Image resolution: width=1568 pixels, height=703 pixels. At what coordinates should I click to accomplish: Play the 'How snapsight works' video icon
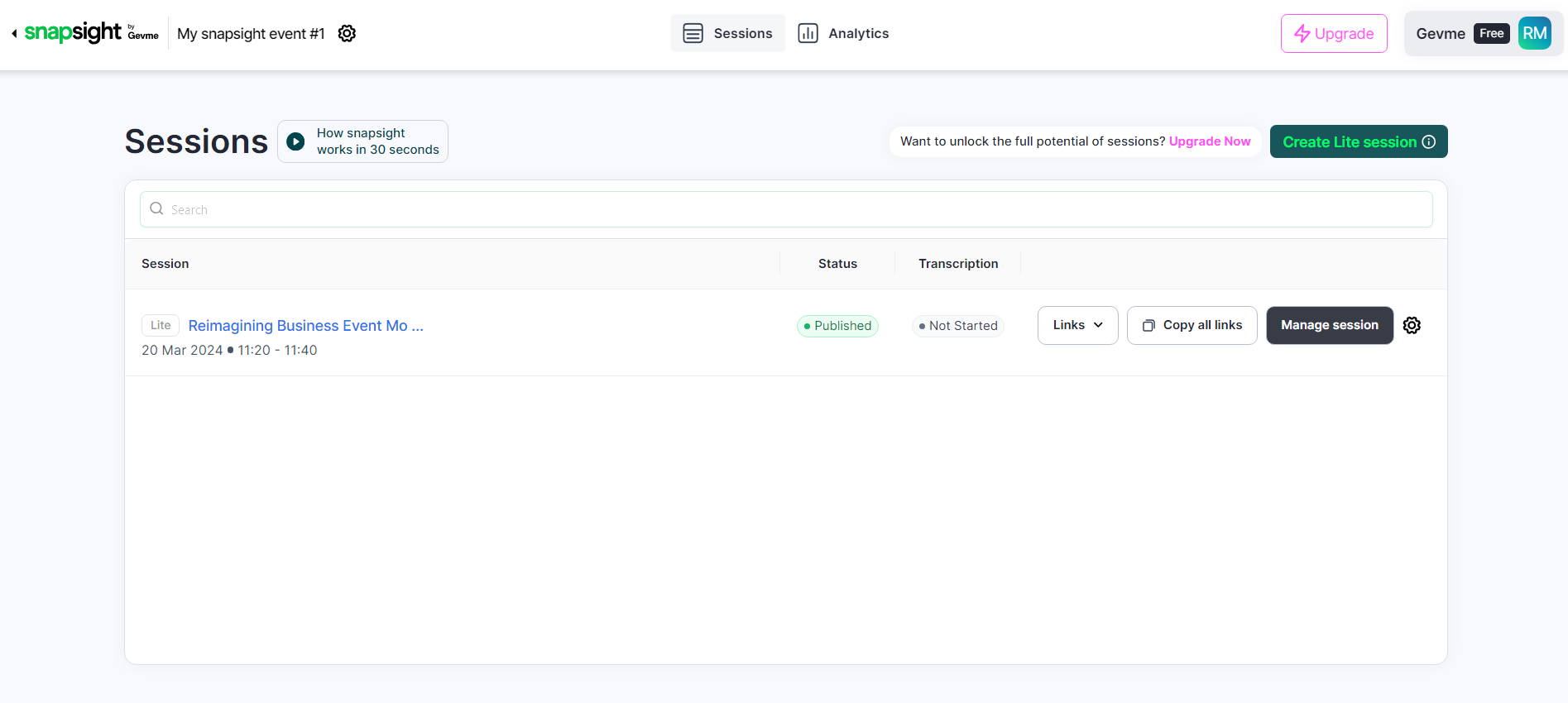click(295, 141)
